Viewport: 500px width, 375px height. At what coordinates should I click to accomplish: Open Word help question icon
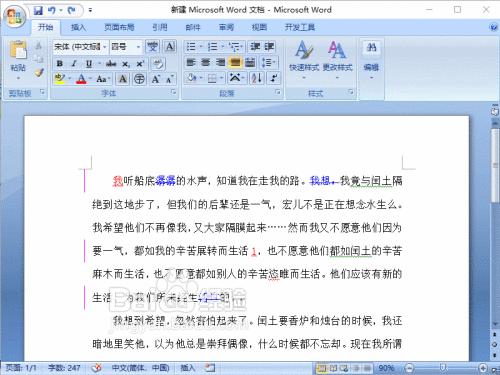point(494,27)
